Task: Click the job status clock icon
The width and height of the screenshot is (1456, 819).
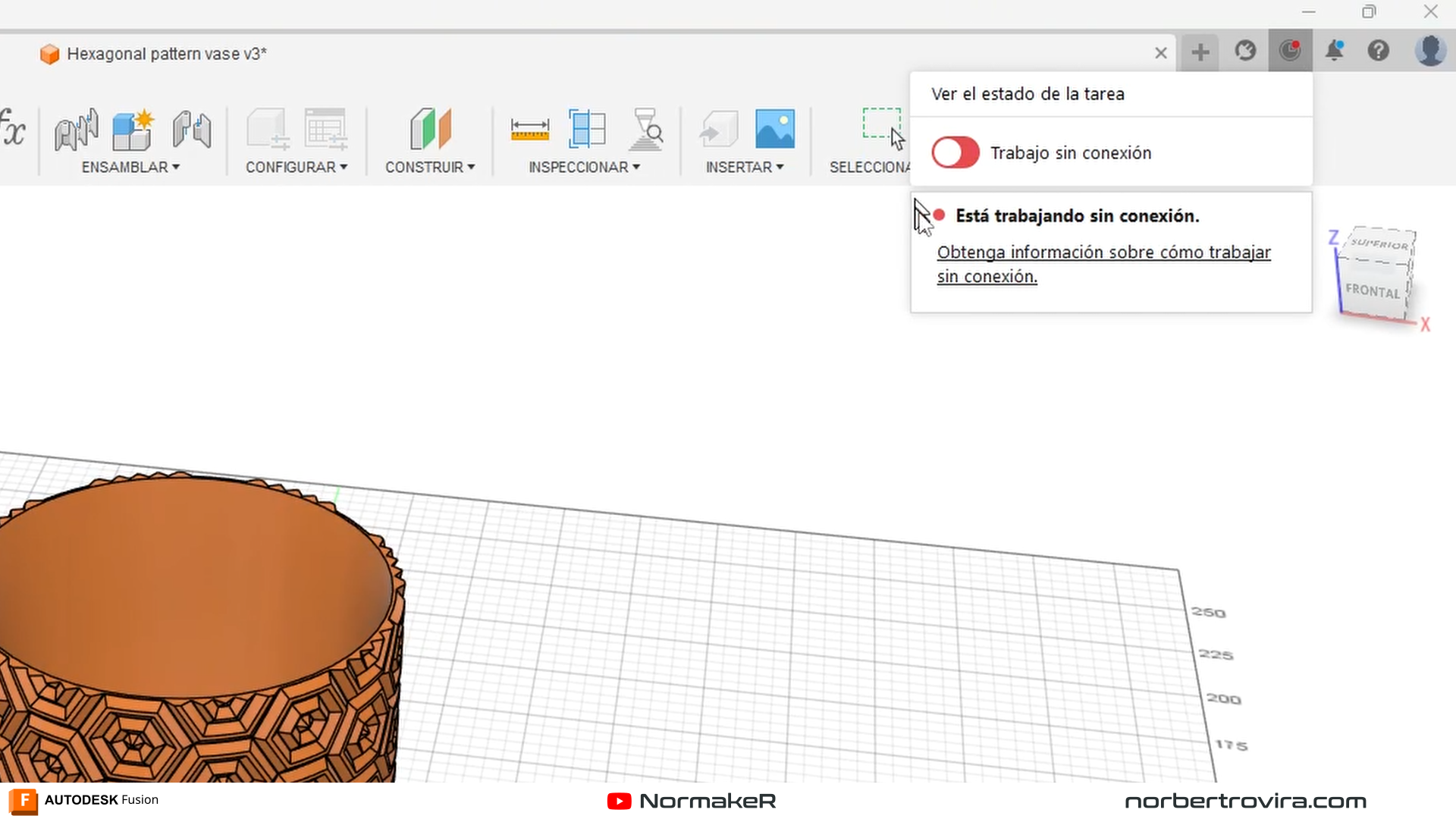Action: pyautogui.click(x=1290, y=52)
